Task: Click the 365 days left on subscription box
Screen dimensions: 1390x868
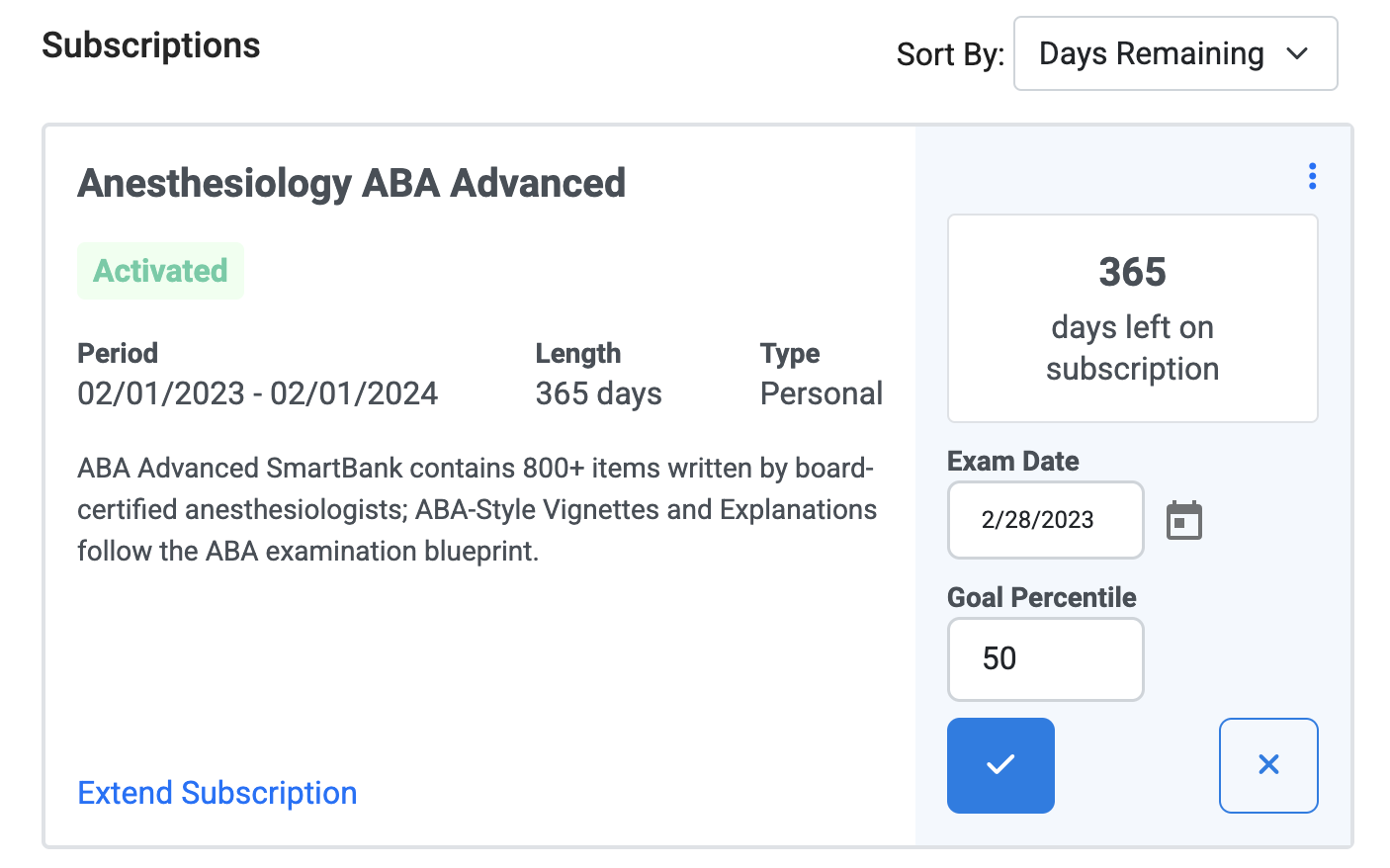Action: point(1132,318)
